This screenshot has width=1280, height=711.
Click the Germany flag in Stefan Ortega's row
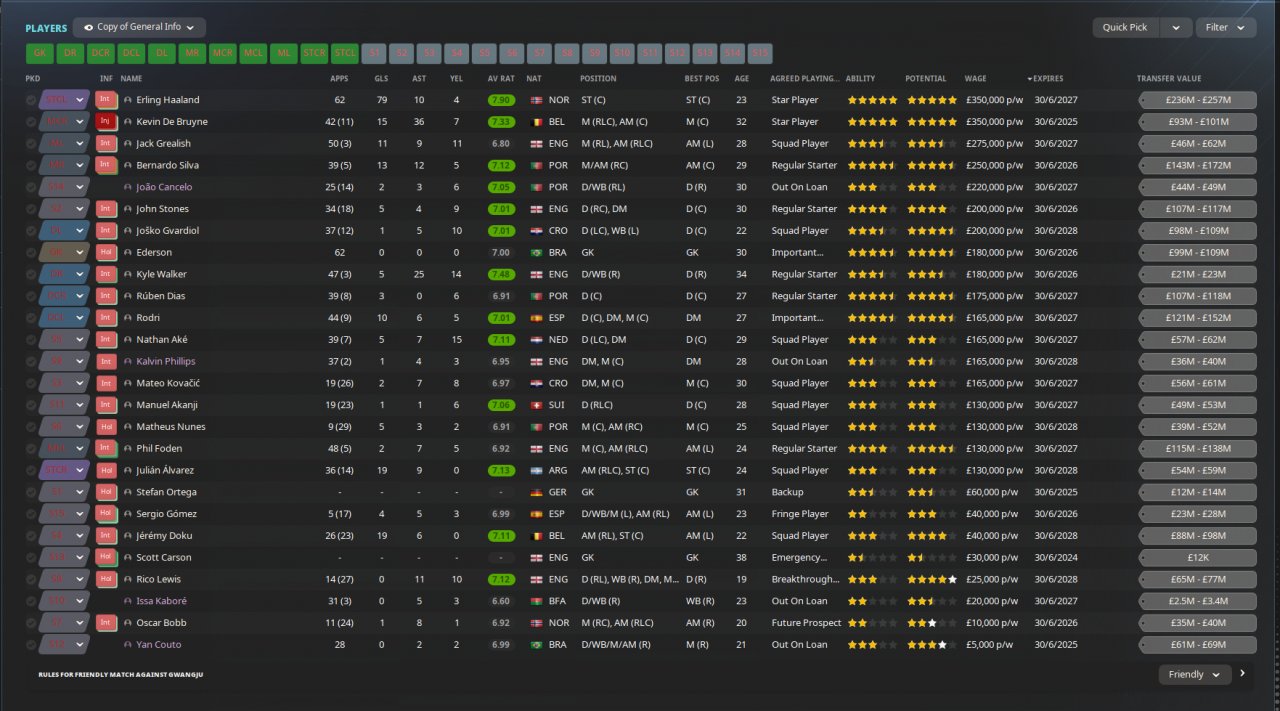pyautogui.click(x=535, y=493)
